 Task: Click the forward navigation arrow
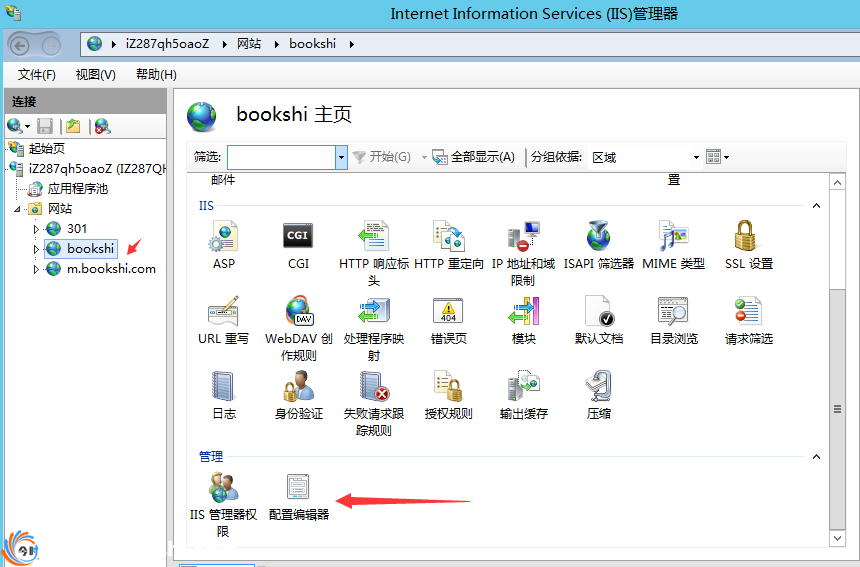[51, 45]
